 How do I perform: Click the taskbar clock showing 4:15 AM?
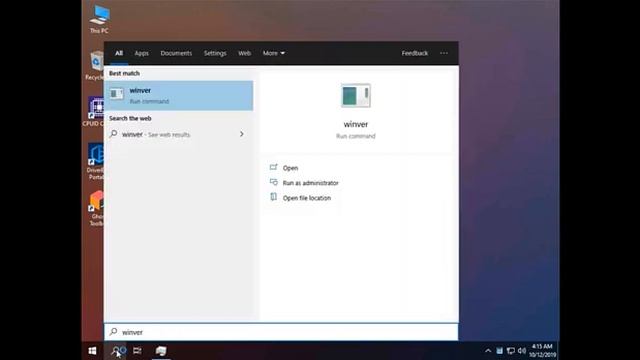(542, 351)
